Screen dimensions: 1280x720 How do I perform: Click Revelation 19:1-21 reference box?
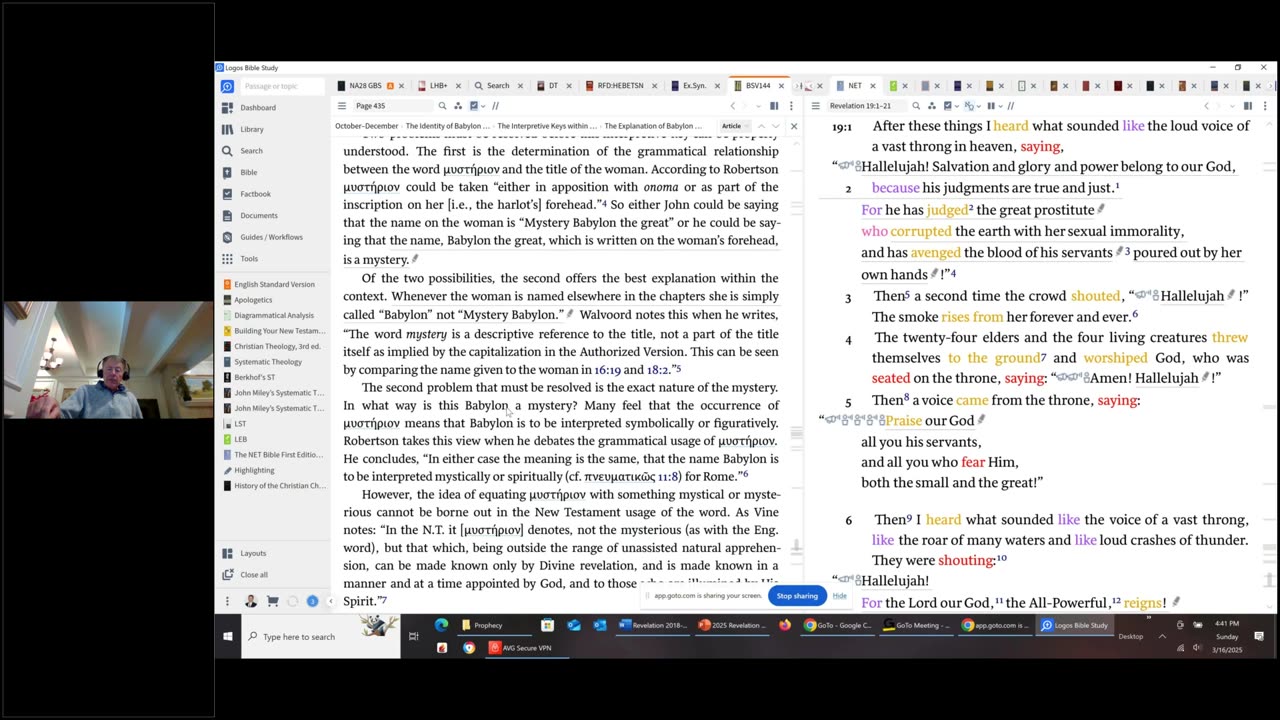(866, 106)
